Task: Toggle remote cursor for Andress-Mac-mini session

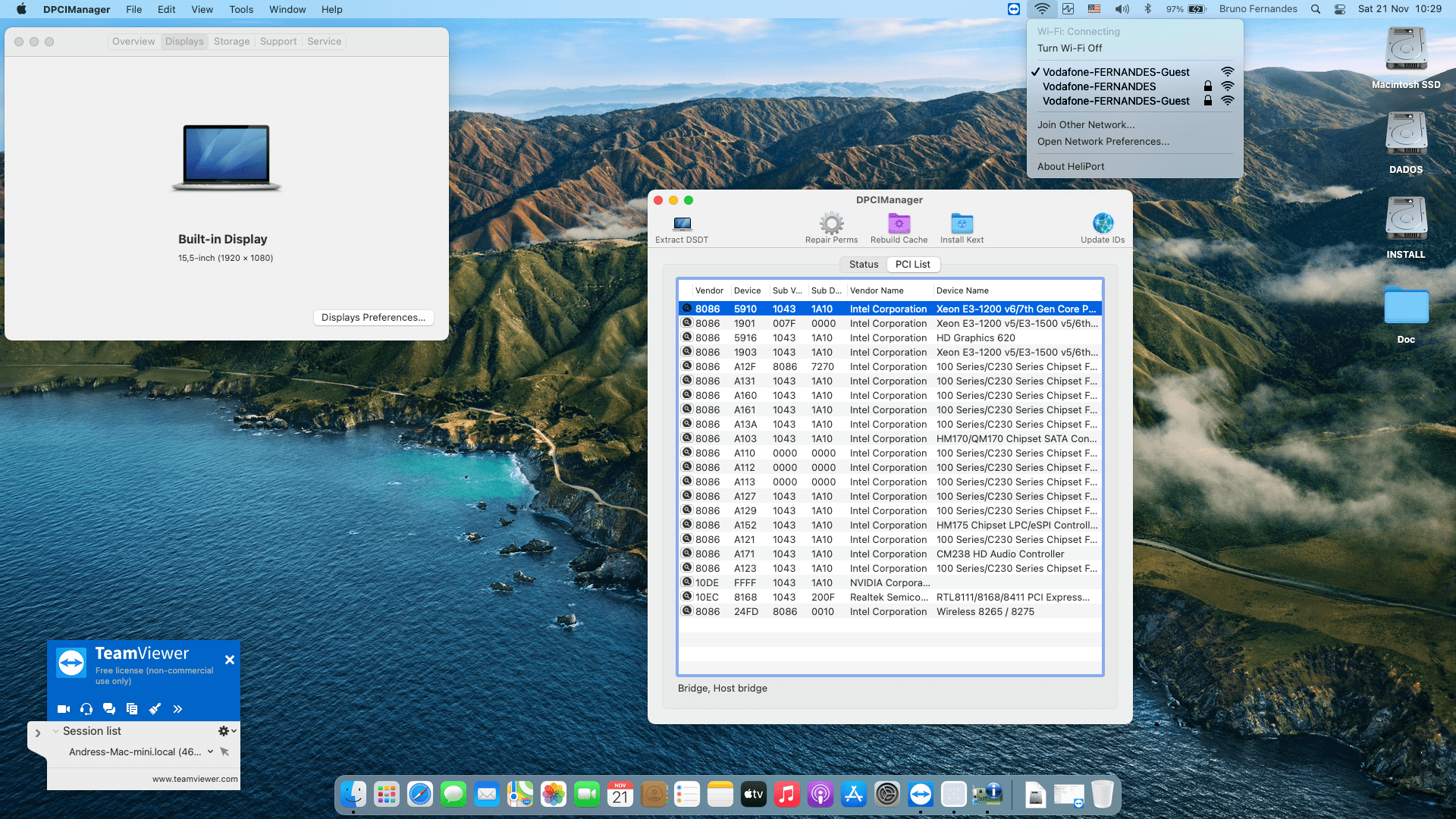Action: [x=224, y=752]
